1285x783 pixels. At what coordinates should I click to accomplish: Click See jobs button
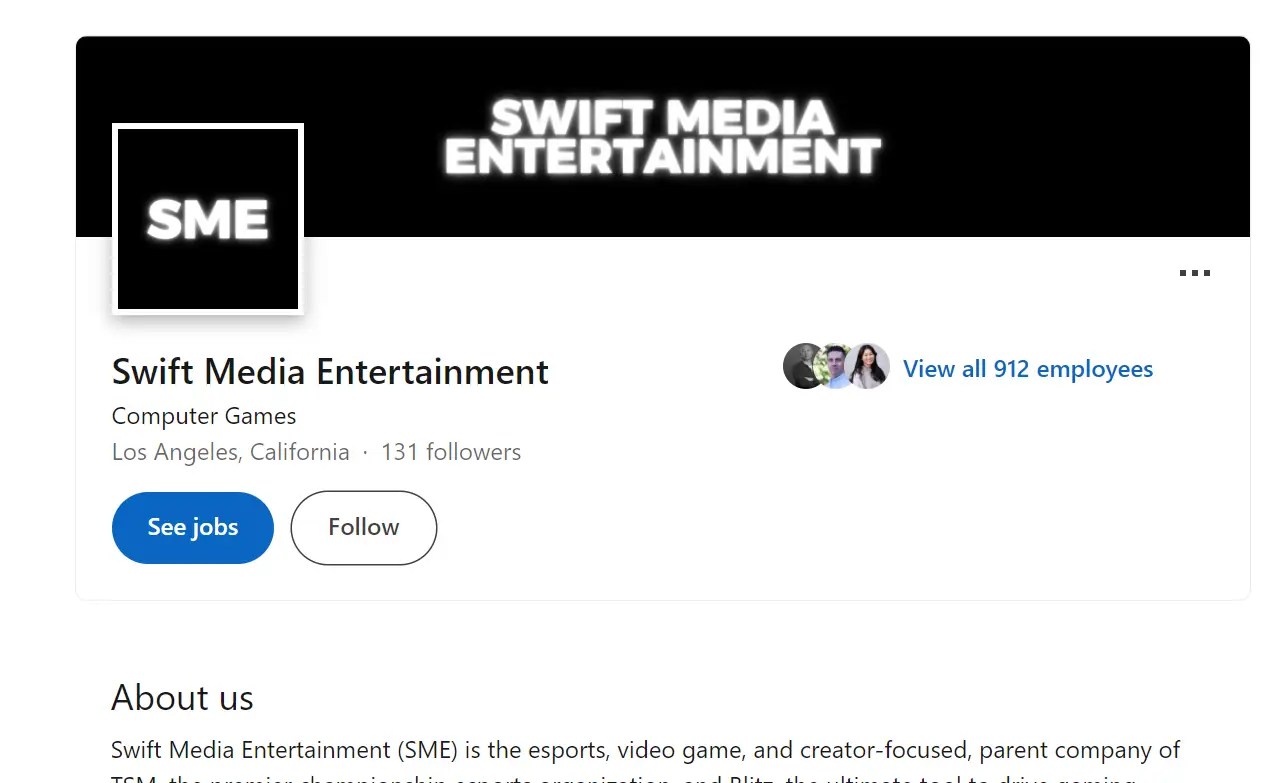click(192, 527)
